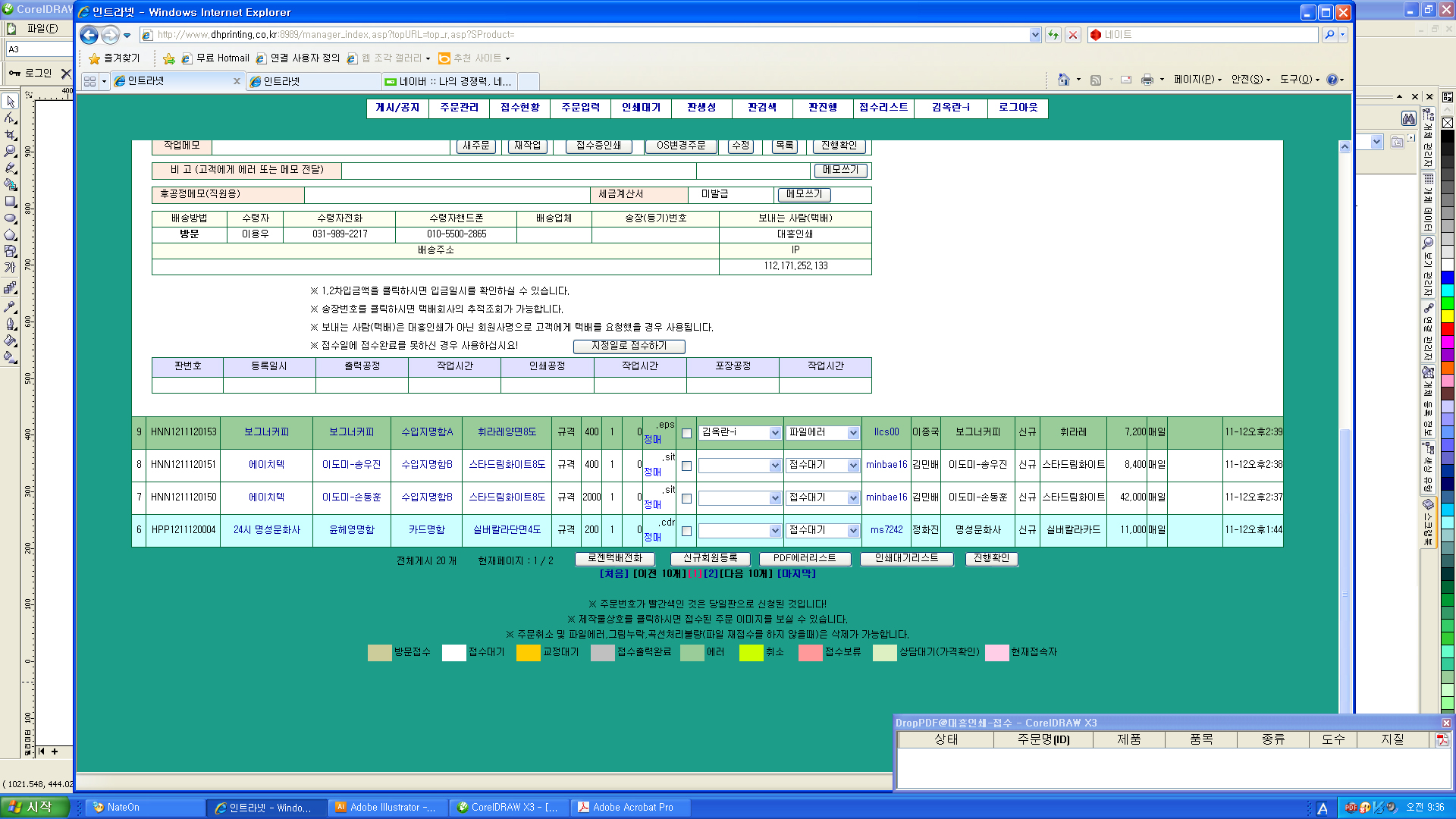Open the 페이지(P) toolbar dropdown menu
The height and width of the screenshot is (819, 1456).
point(1197,80)
